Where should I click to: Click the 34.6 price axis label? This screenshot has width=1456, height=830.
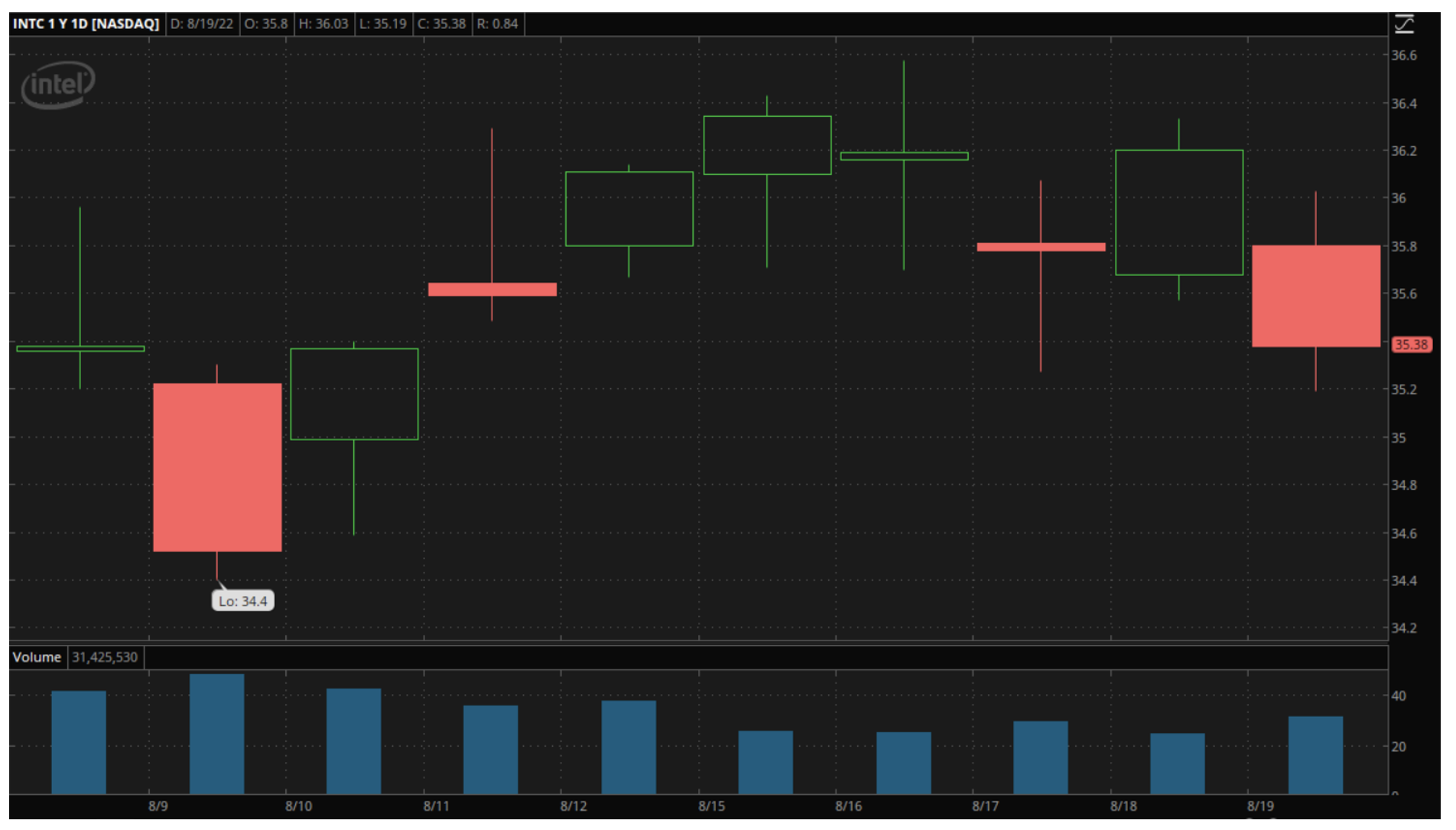click(1403, 533)
